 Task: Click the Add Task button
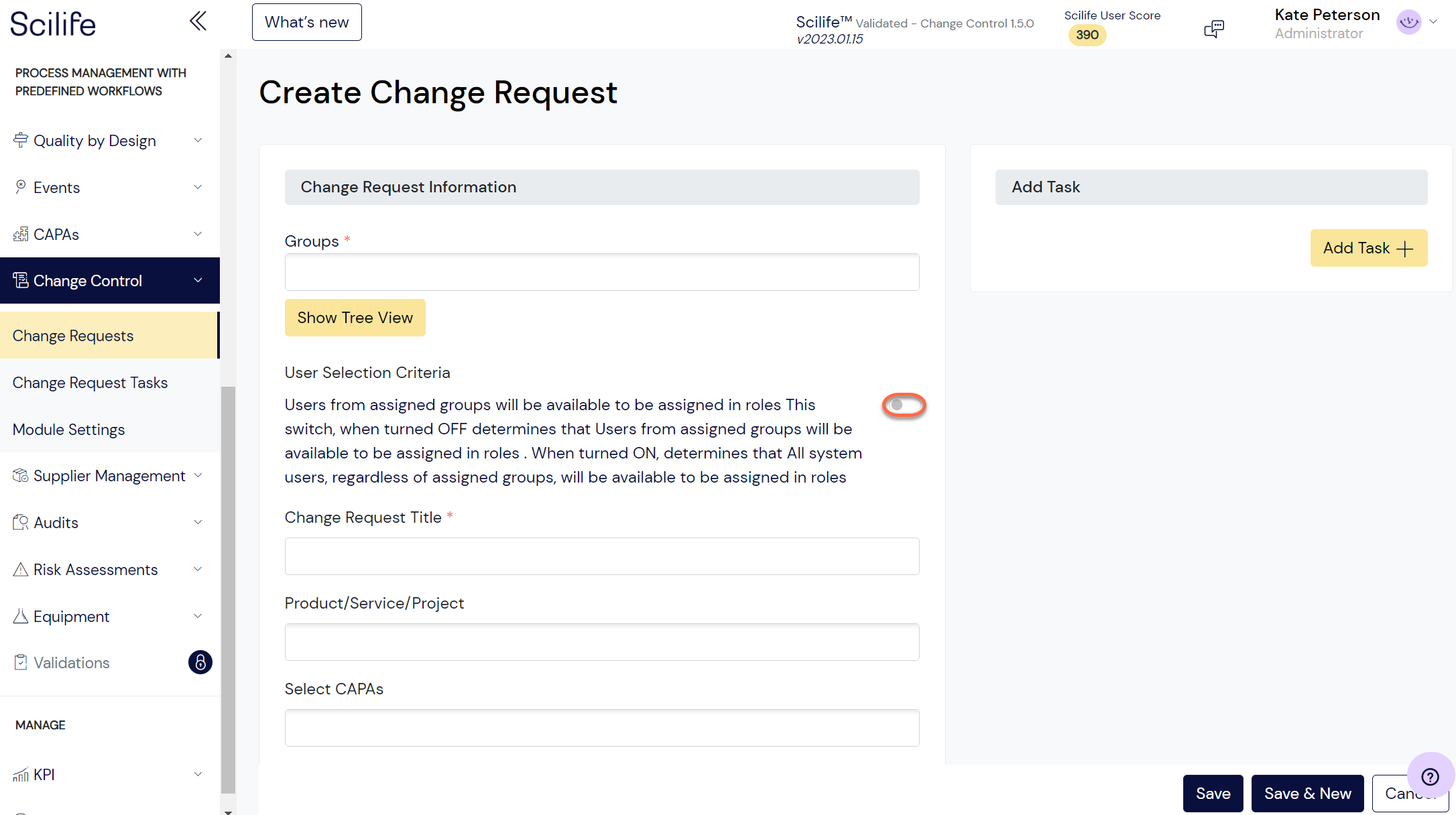(1368, 248)
